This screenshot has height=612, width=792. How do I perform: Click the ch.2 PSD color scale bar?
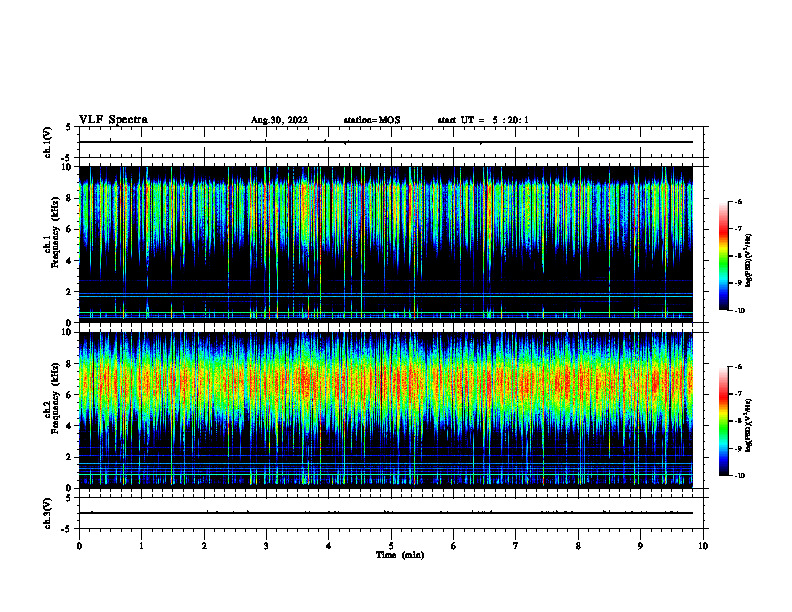[x=724, y=421]
